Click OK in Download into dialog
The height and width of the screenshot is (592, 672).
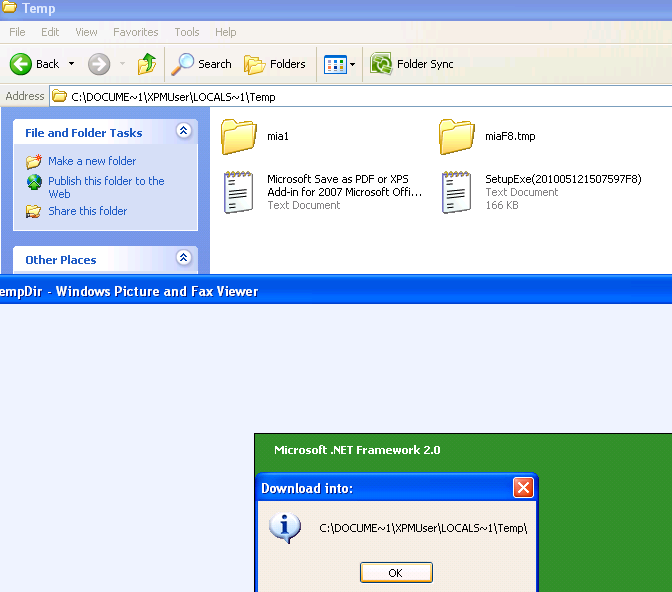click(396, 573)
